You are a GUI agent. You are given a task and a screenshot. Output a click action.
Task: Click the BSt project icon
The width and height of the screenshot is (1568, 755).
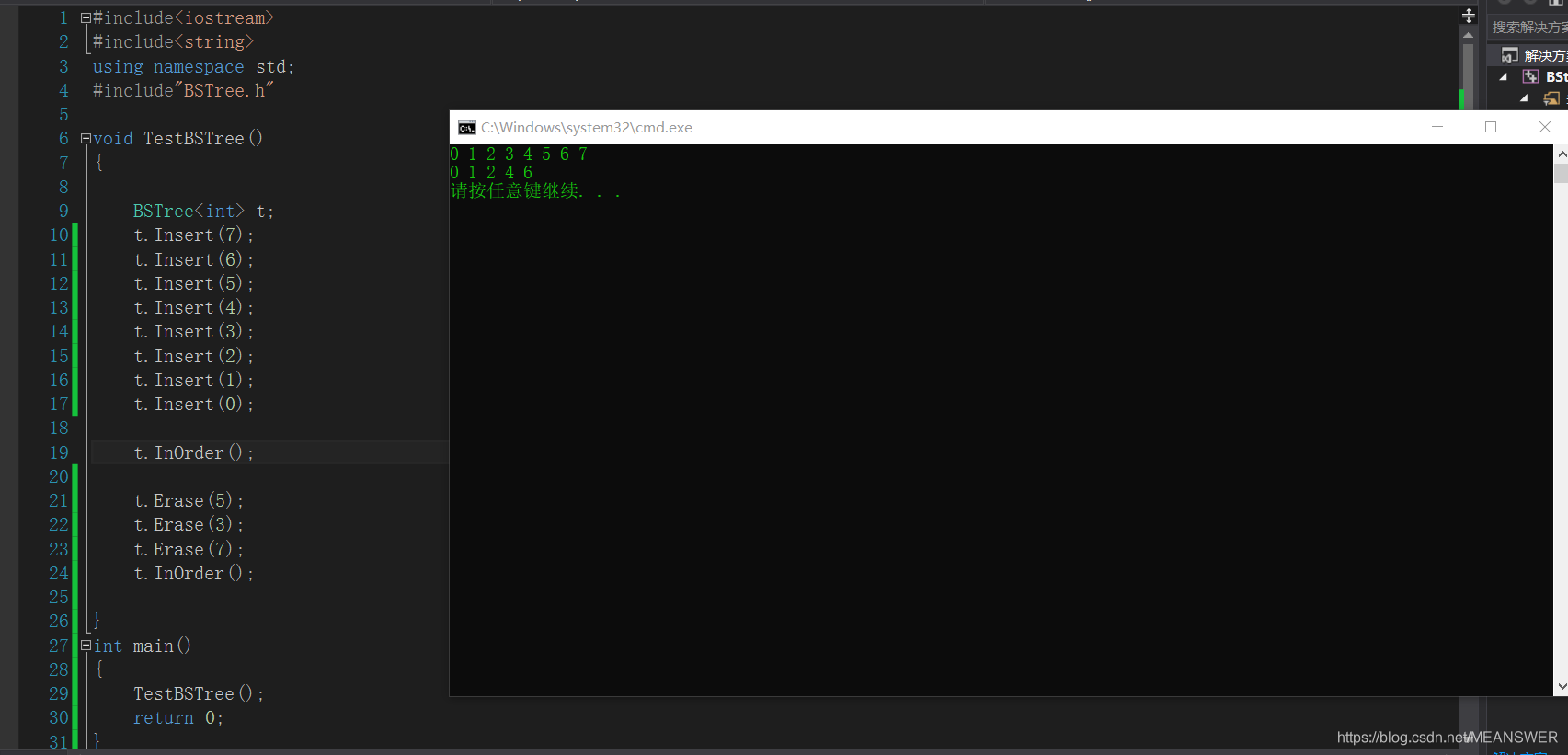[x=1530, y=77]
